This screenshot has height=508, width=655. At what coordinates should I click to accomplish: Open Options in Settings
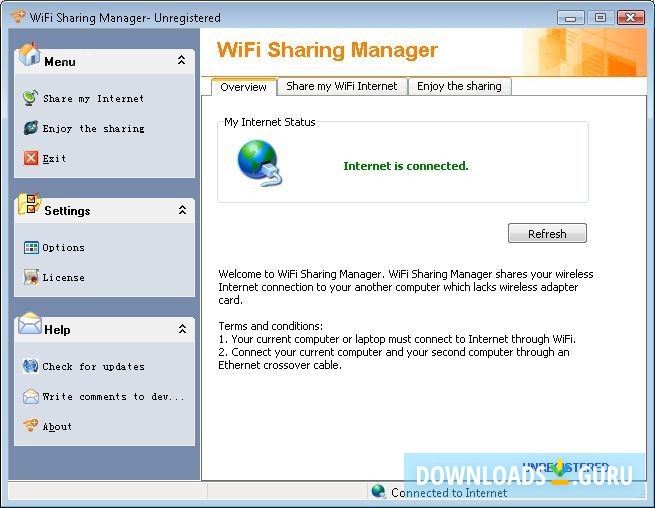coord(63,248)
